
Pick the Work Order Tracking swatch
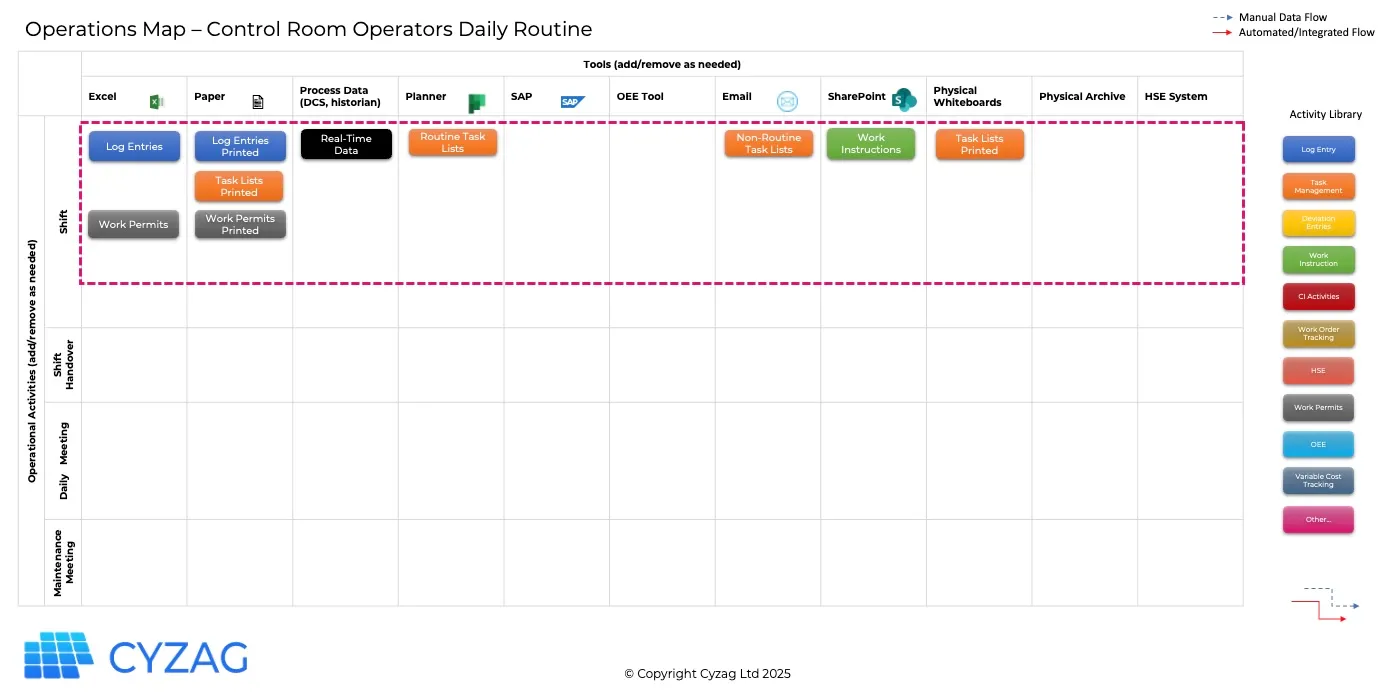pos(1319,334)
